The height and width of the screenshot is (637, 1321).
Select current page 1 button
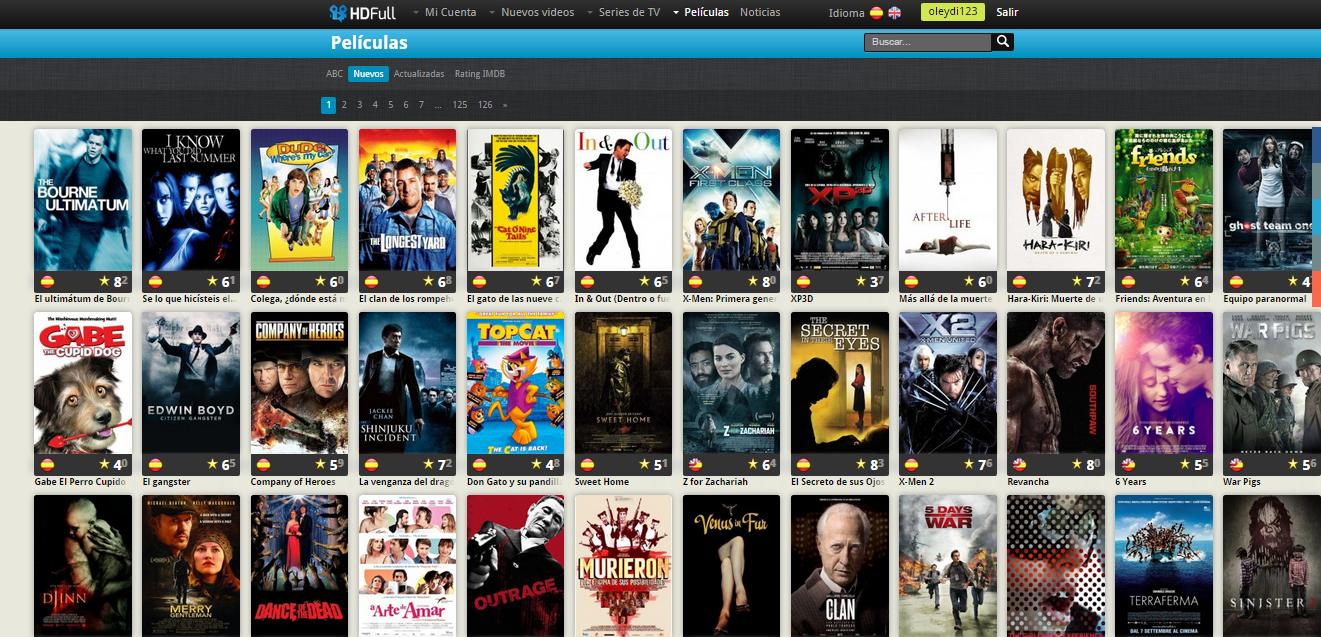pyautogui.click(x=328, y=104)
